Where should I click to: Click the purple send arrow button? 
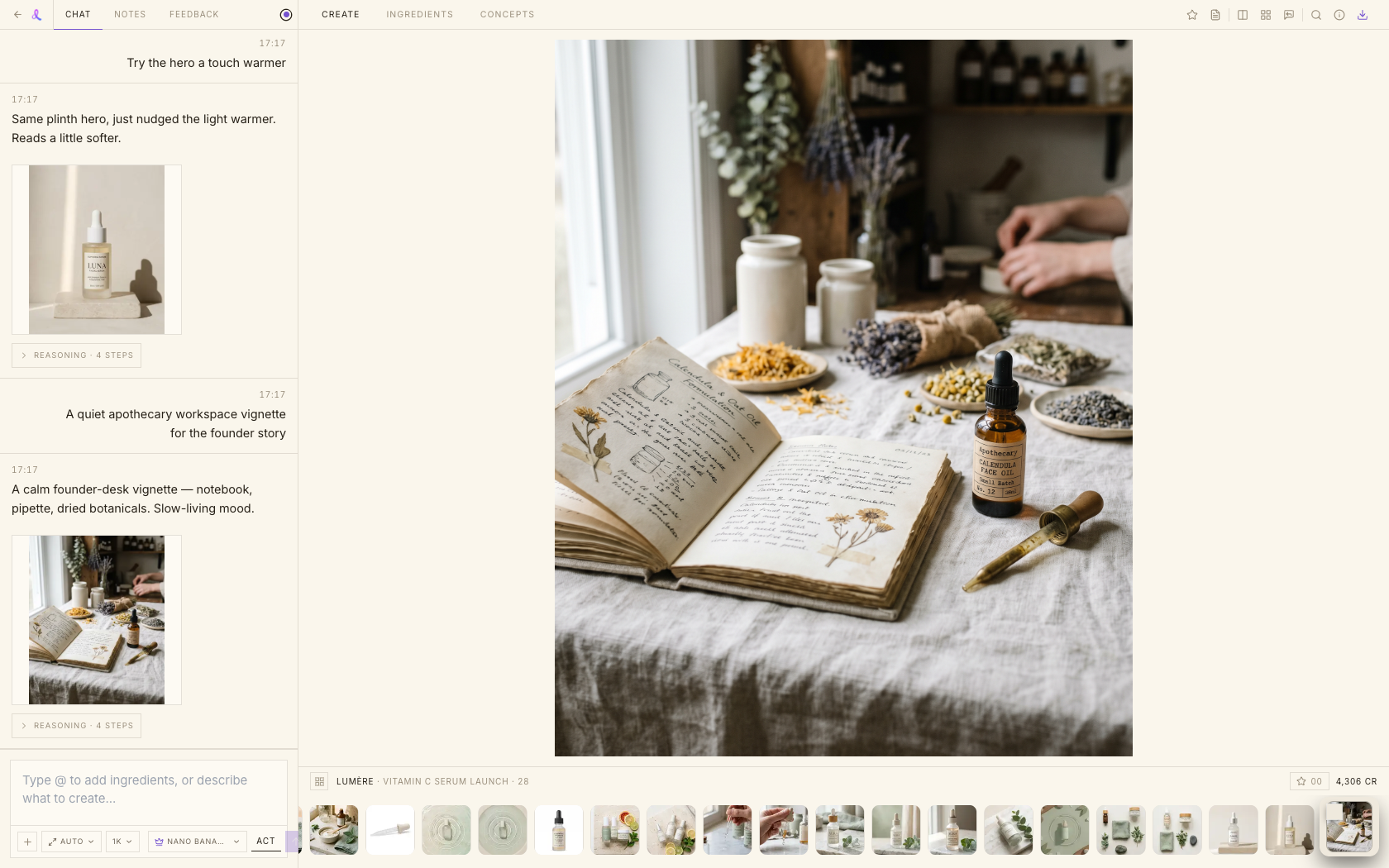293,842
